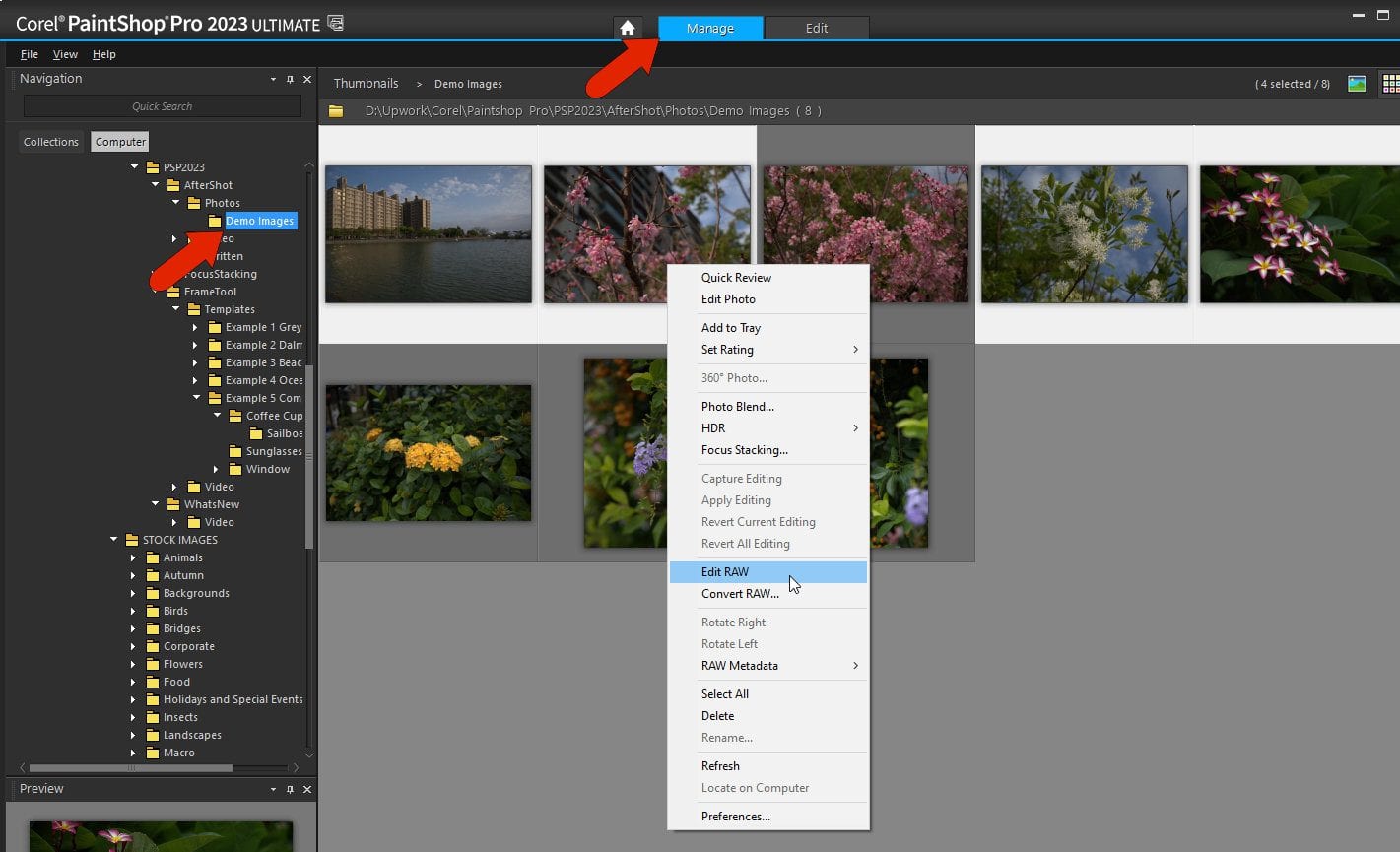Open the View menu
The image size is (1400, 852).
click(x=64, y=54)
